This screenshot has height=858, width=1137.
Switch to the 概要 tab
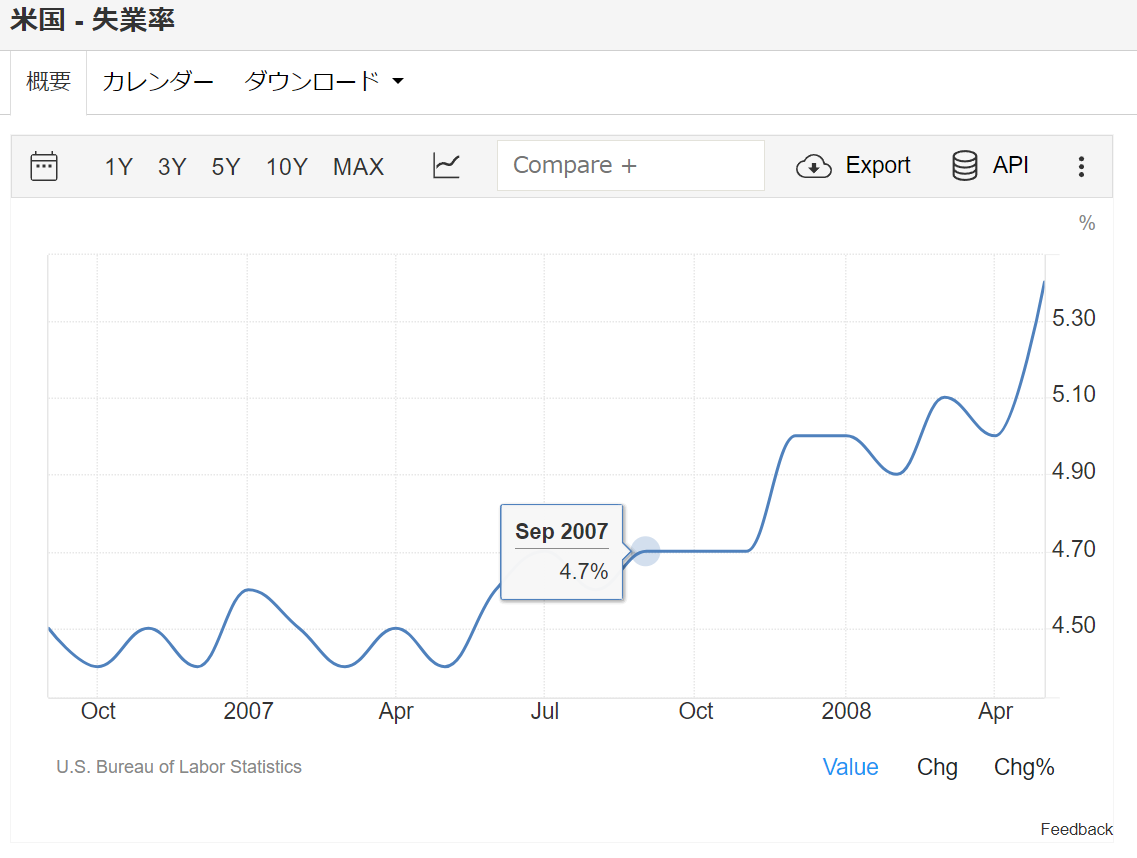pos(48,82)
